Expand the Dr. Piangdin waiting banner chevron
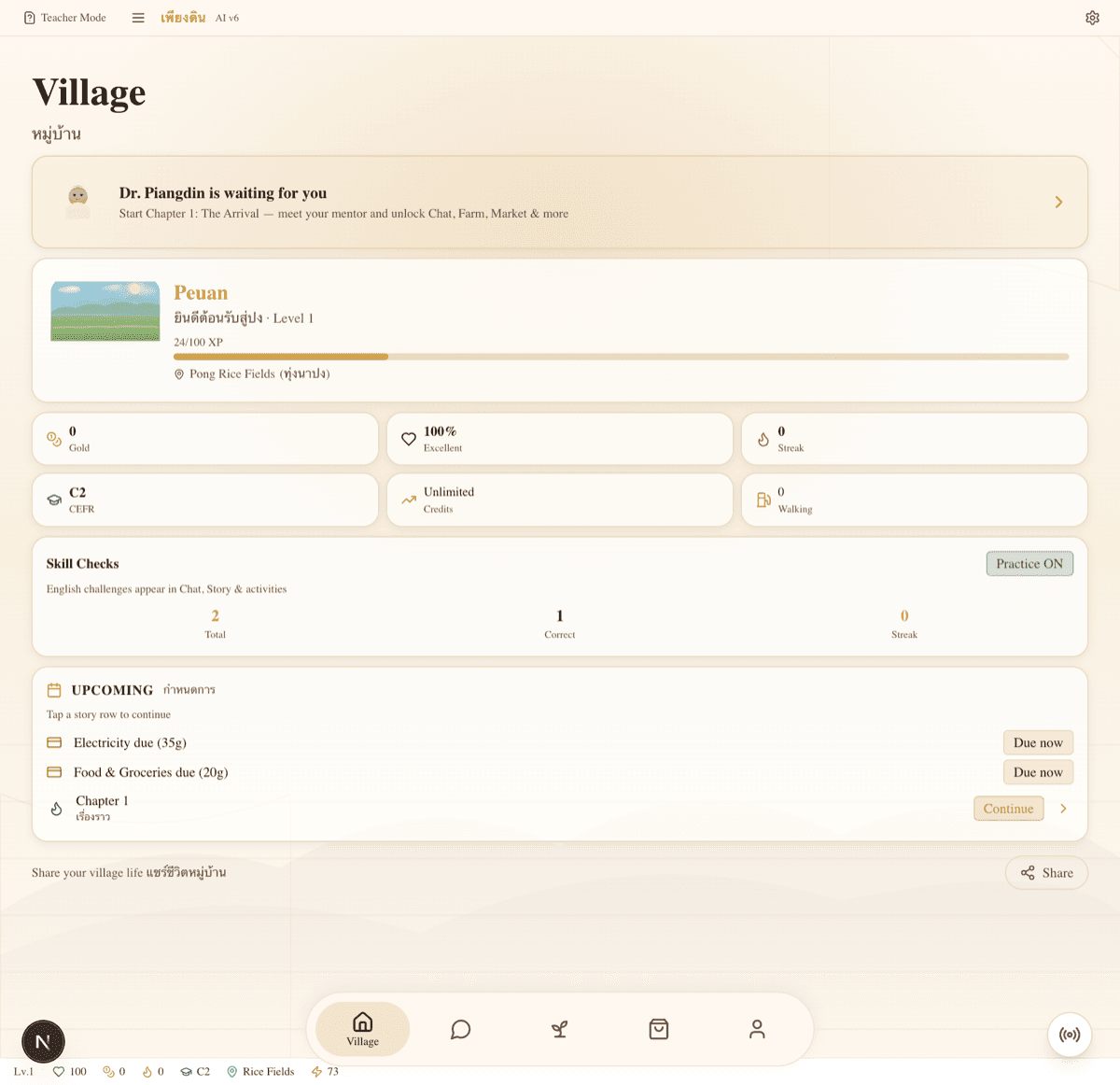 point(1058,202)
